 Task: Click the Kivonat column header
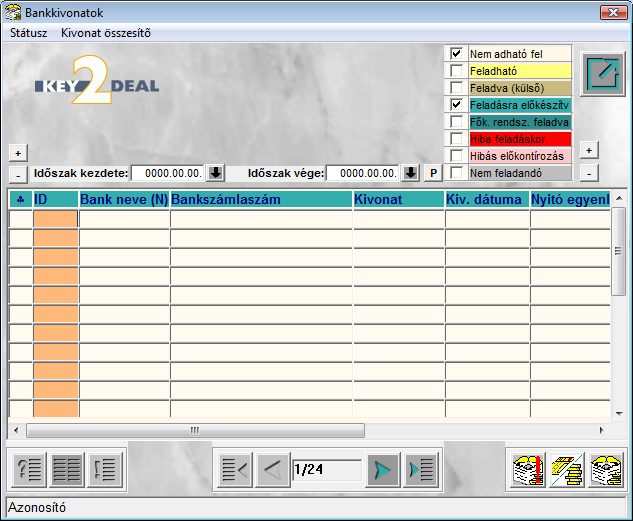(399, 199)
